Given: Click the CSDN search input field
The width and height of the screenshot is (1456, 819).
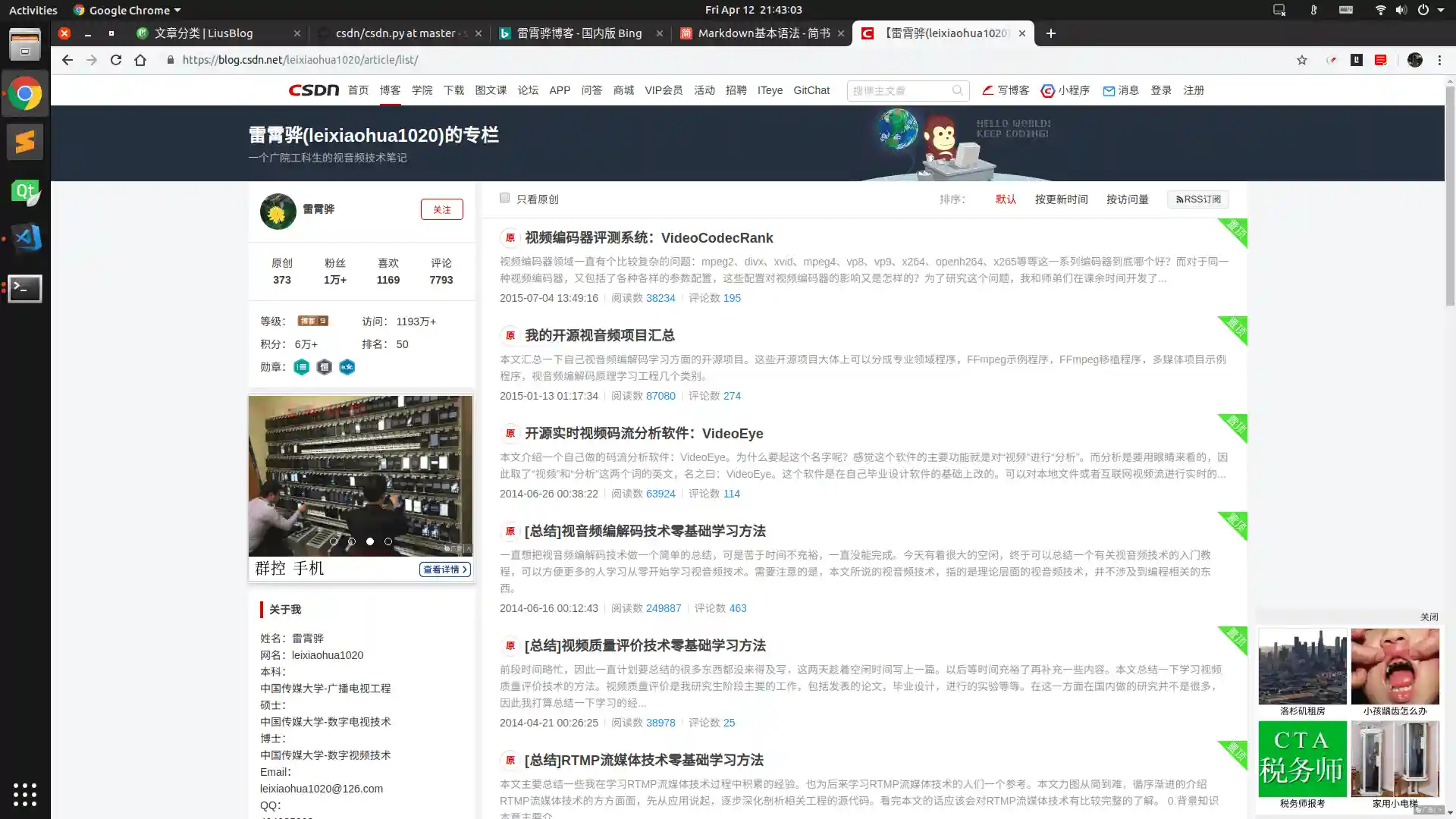Looking at the screenshot, I should [899, 90].
